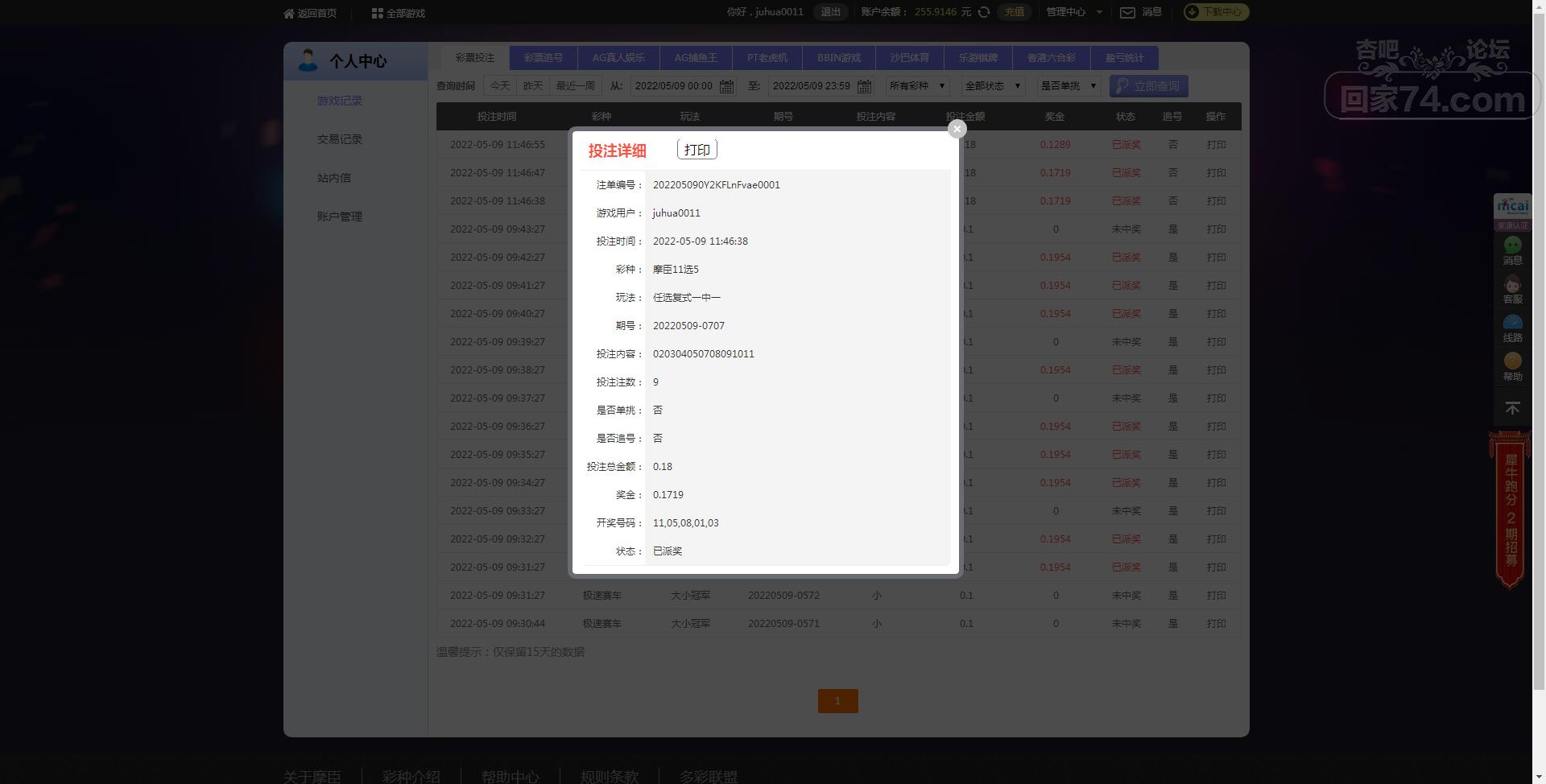Viewport: 1546px width, 784px height.
Task: Expand the 所有彩种 dropdown
Action: tap(917, 86)
